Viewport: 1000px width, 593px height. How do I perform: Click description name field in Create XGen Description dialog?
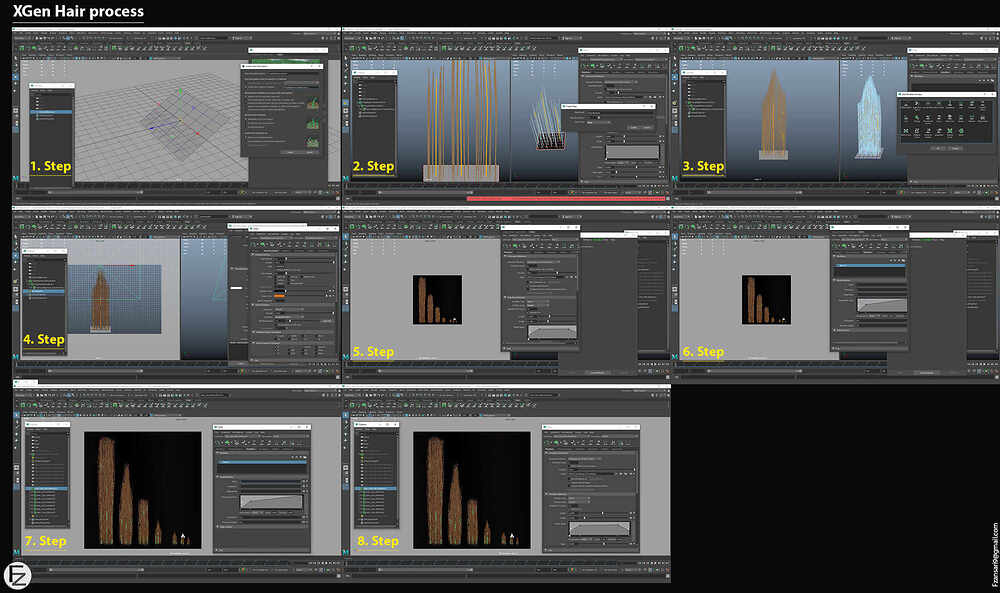click(293, 73)
